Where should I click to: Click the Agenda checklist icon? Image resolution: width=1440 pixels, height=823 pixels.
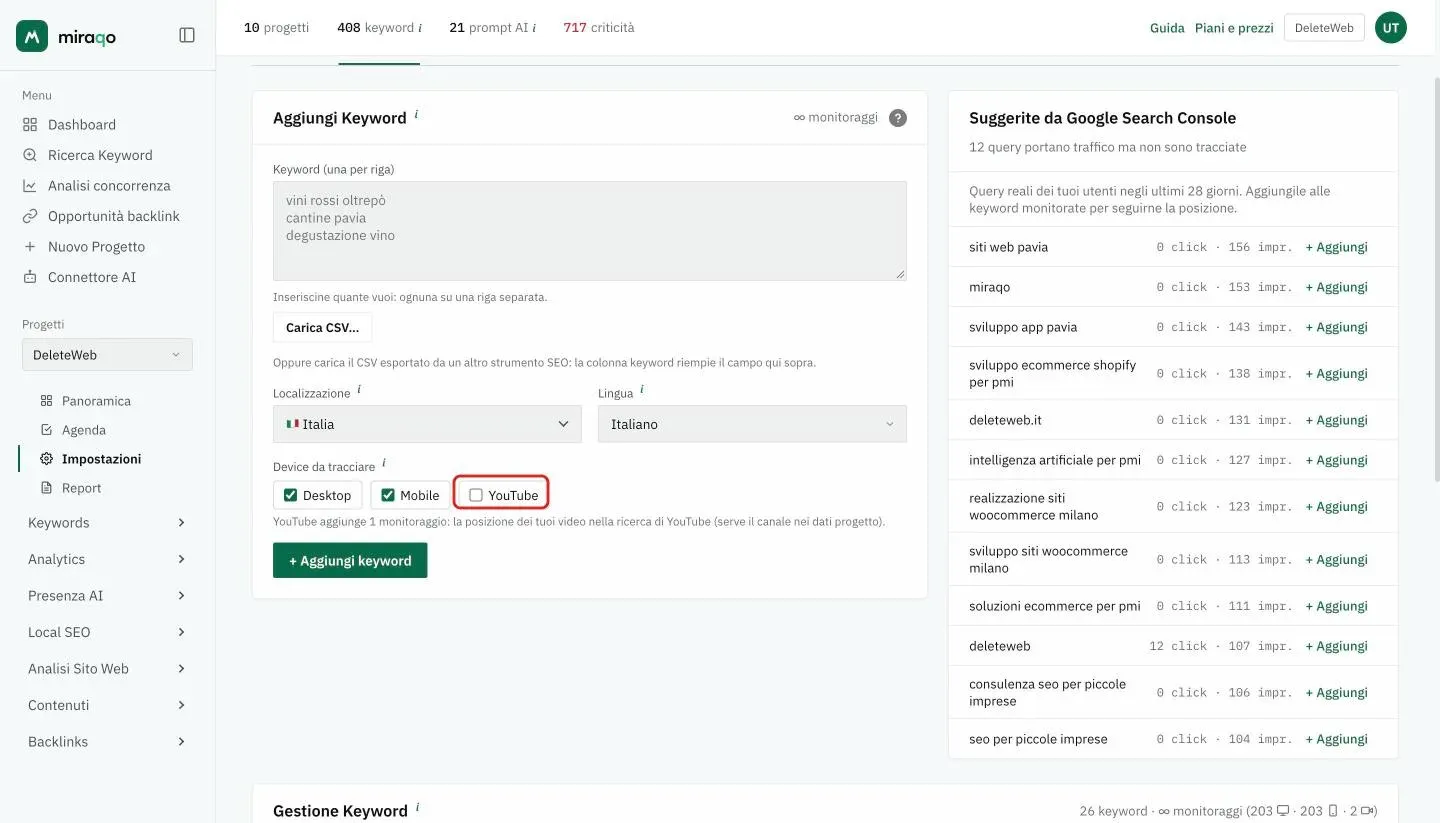pyautogui.click(x=46, y=430)
